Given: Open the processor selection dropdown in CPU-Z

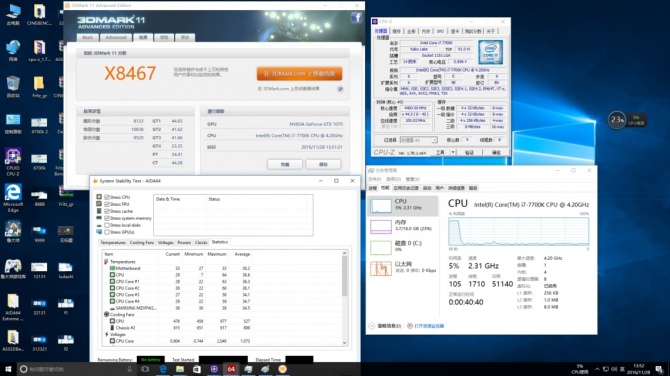Looking at the screenshot, I should (419, 140).
